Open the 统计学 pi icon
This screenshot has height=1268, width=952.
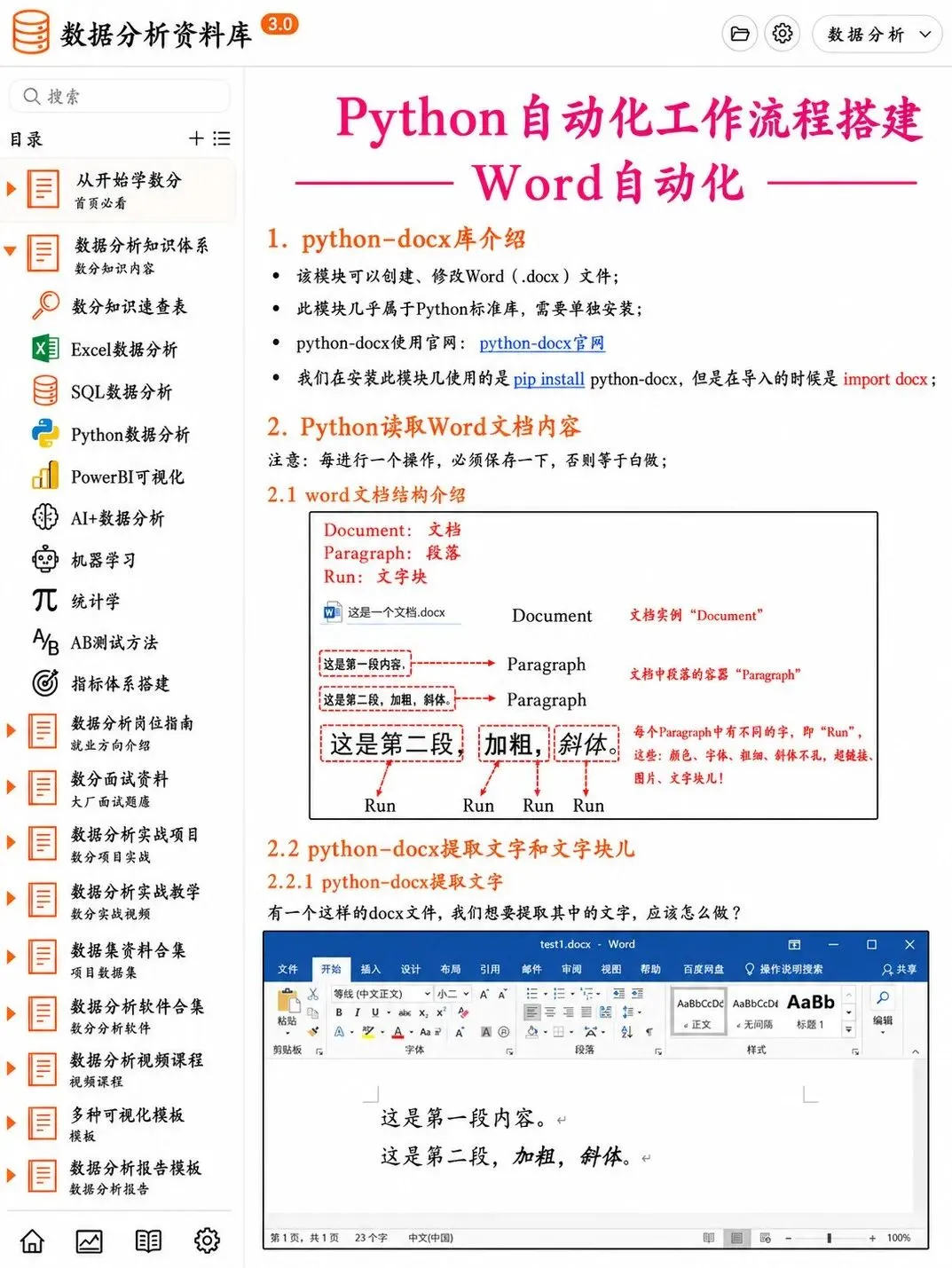point(45,601)
